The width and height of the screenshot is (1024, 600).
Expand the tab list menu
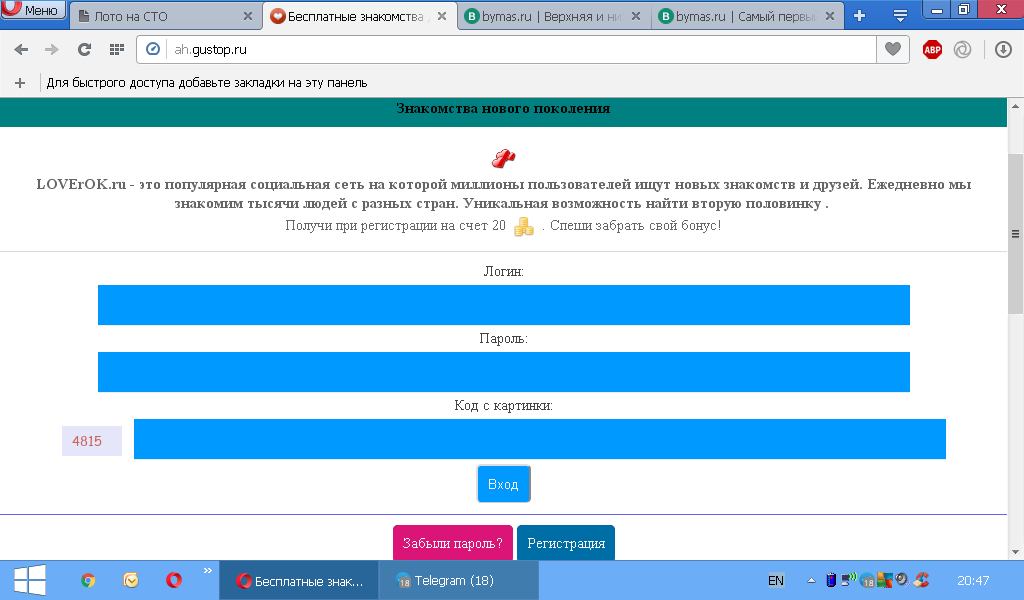pyautogui.click(x=900, y=16)
